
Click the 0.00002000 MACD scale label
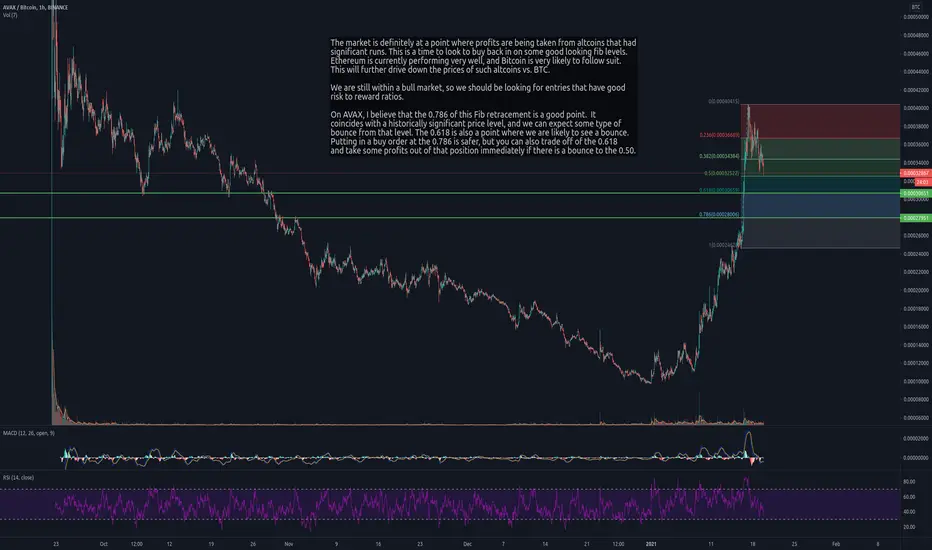click(x=916, y=438)
